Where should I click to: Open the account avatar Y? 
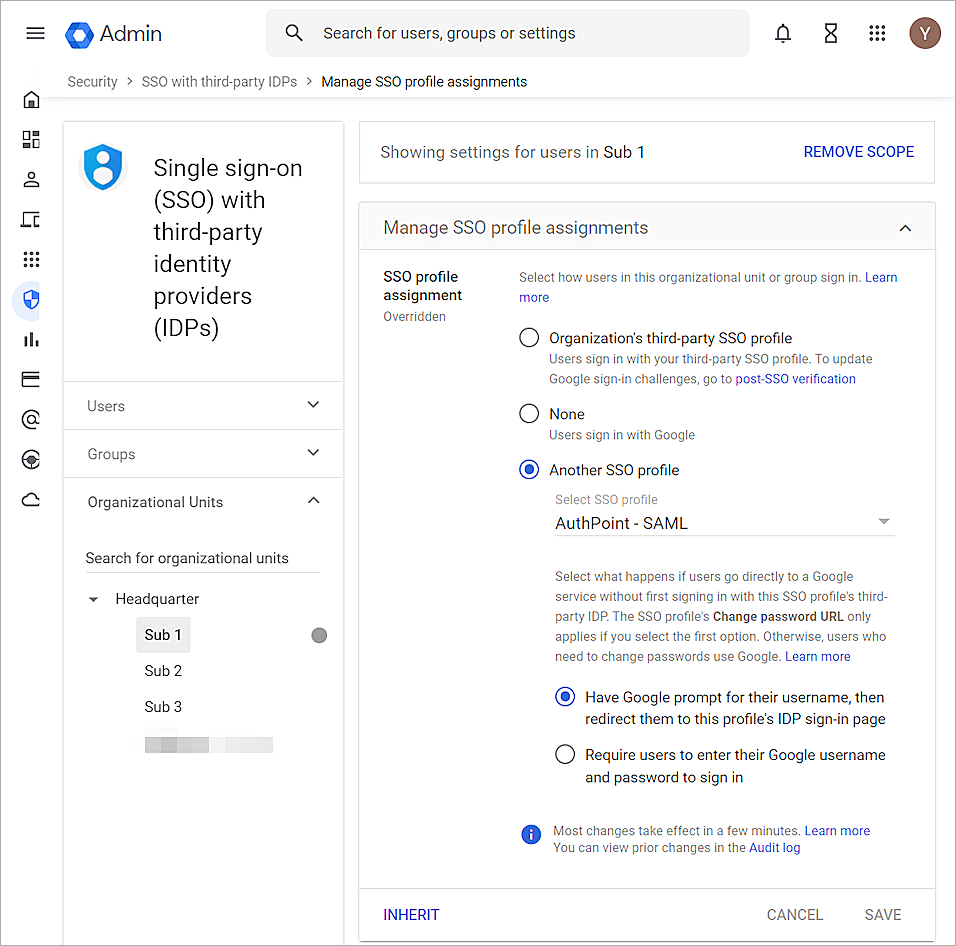coord(924,33)
